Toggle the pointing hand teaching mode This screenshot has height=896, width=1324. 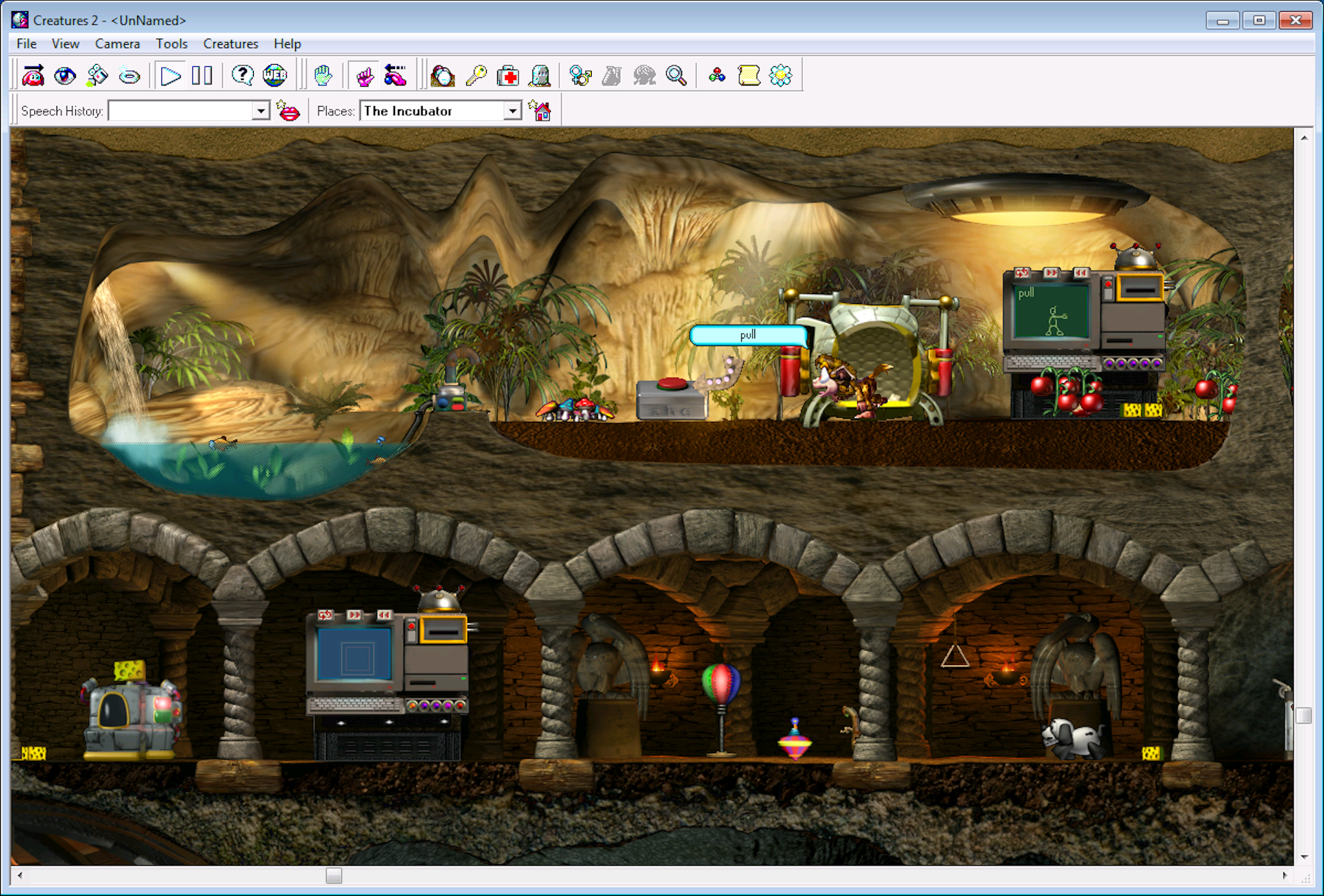(x=365, y=75)
